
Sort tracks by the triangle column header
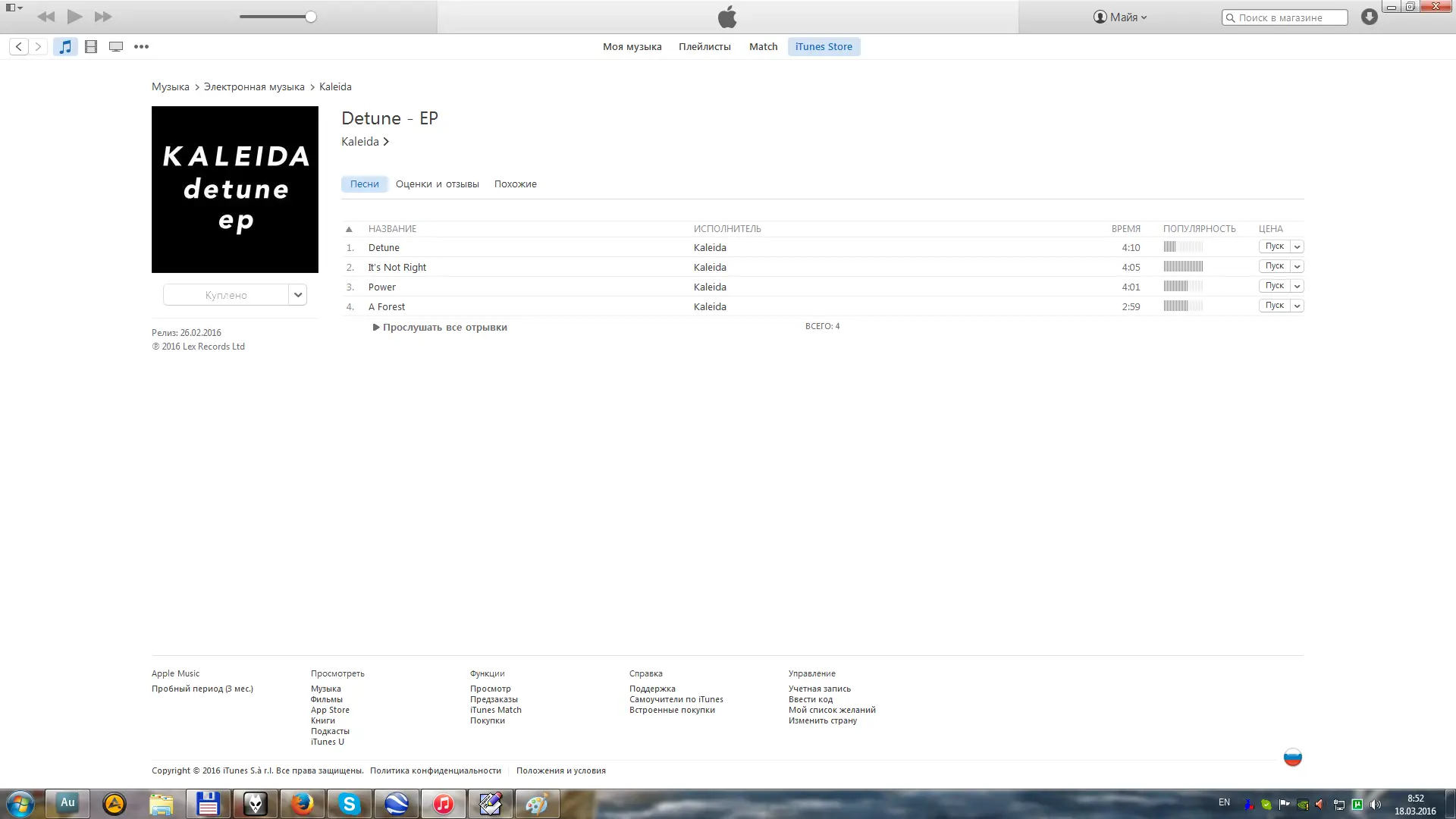coord(349,228)
